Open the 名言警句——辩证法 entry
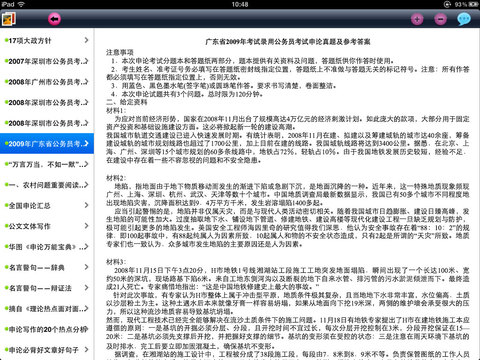 pos(47,288)
